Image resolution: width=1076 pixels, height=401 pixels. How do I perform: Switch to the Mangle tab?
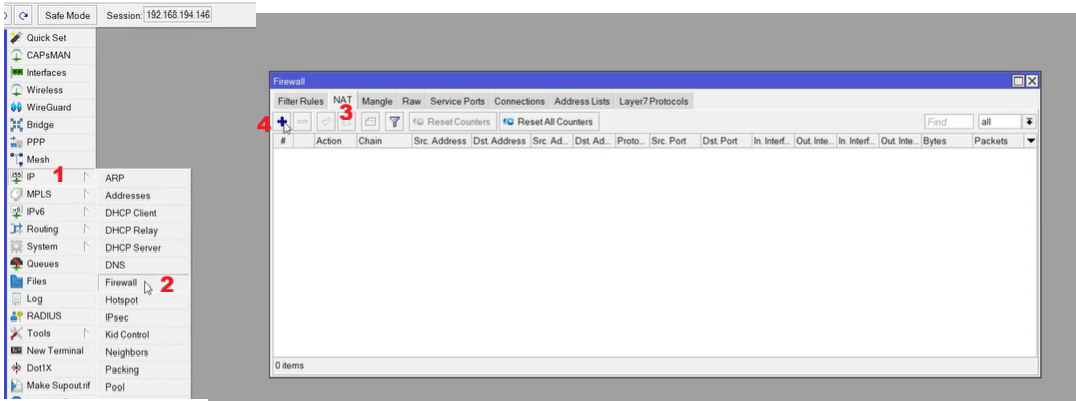click(377, 101)
